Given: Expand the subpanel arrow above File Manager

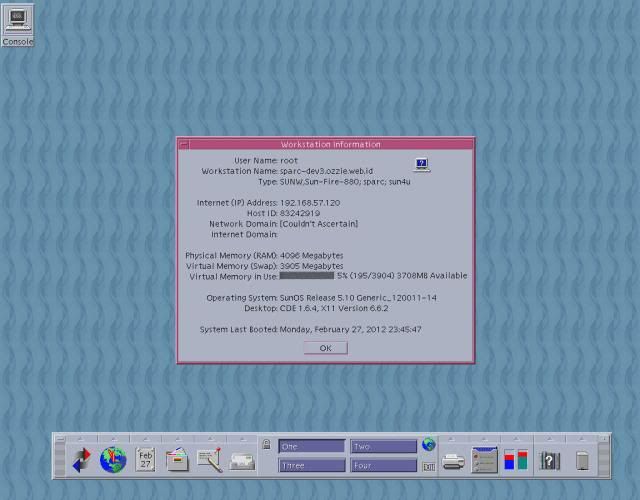Looking at the screenshot, I should (178, 439).
